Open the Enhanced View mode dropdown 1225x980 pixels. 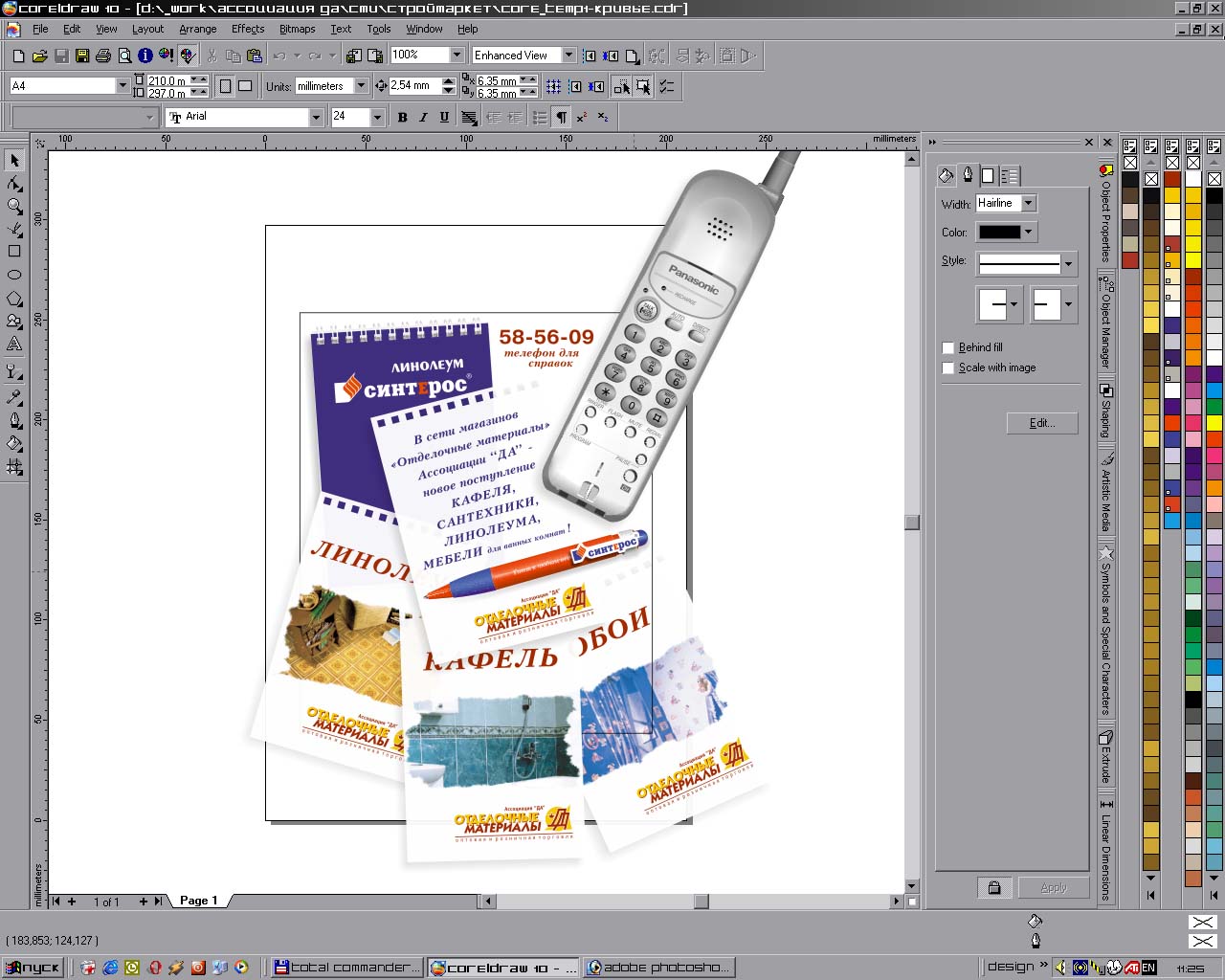(x=568, y=56)
